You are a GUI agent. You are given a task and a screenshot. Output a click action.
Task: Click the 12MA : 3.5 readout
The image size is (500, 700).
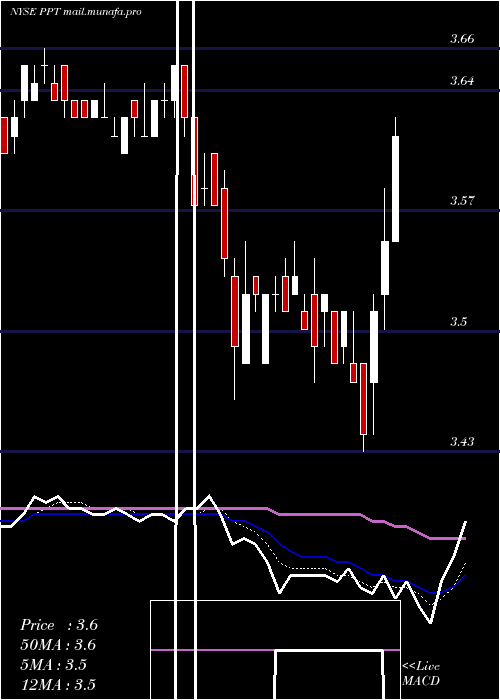coord(58,684)
